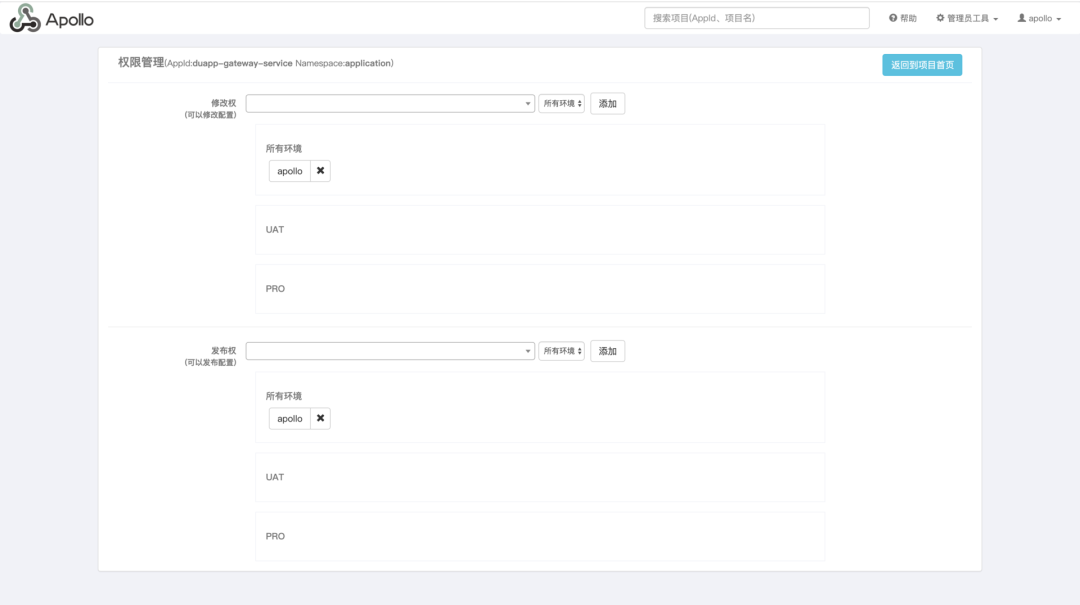1080x605 pixels.
Task: Open the apollo user account menu
Action: 1039,18
